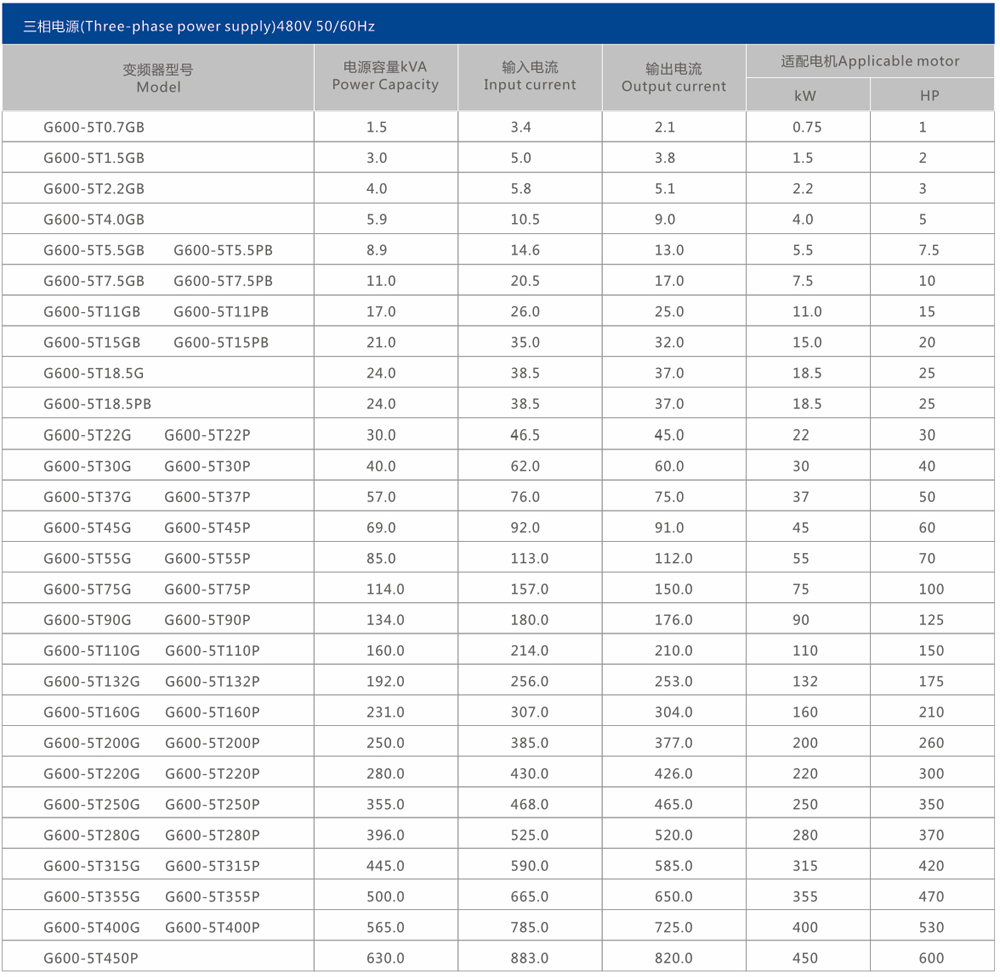Click input current value 883.0
This screenshot has width=1000, height=977.
point(529,959)
